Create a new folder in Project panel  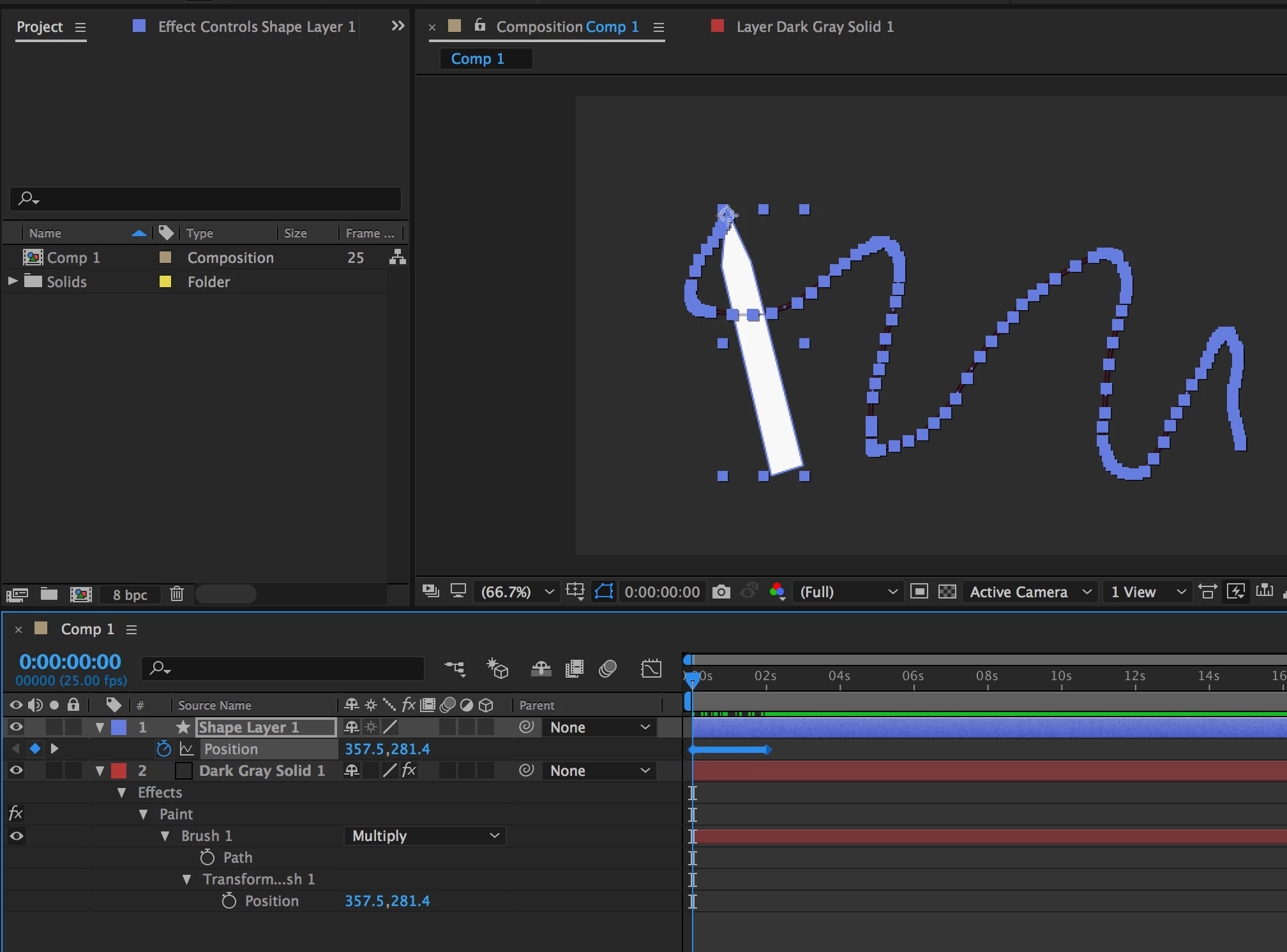pyautogui.click(x=49, y=594)
